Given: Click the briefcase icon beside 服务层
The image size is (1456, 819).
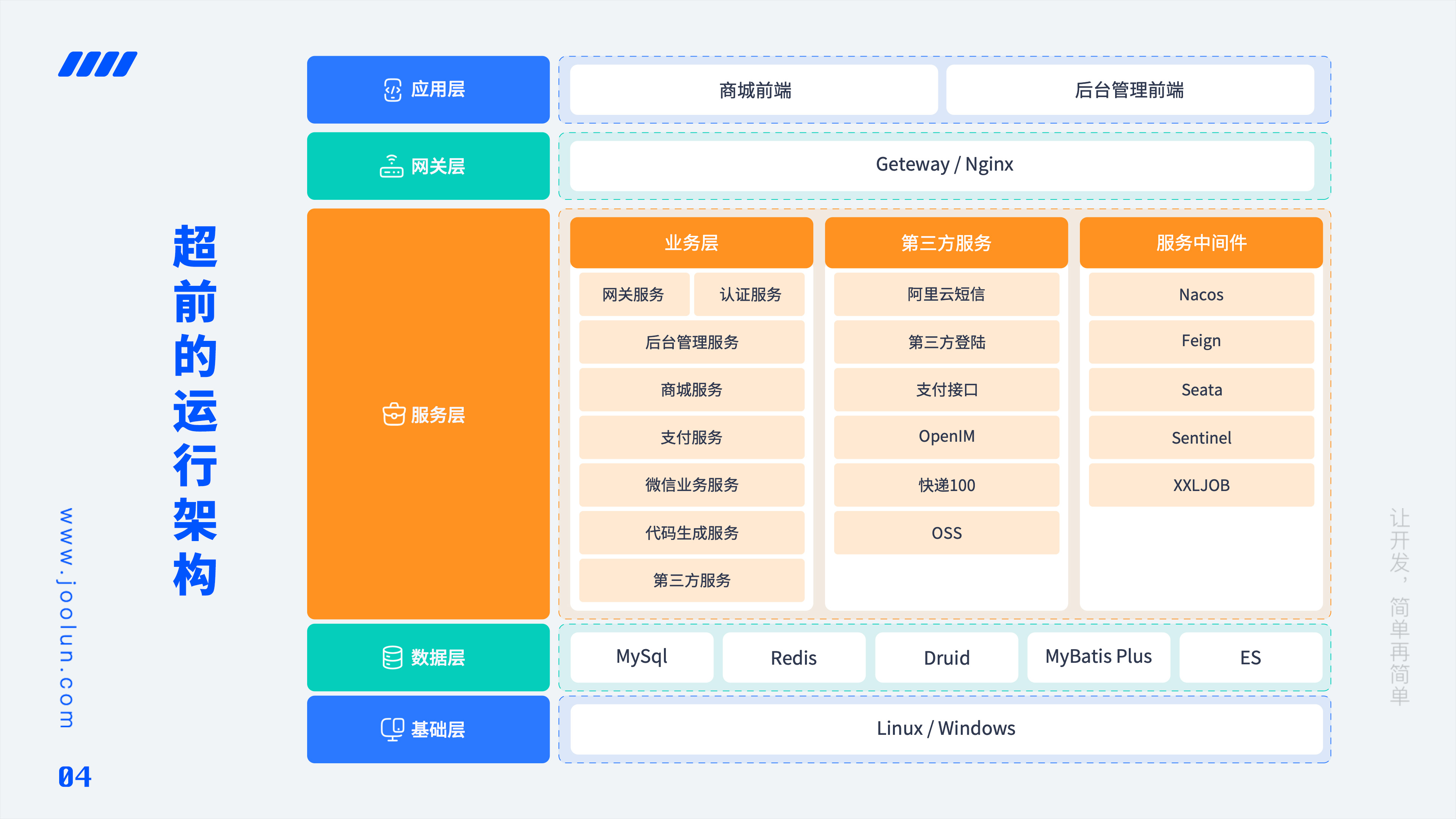Looking at the screenshot, I should click(x=394, y=414).
